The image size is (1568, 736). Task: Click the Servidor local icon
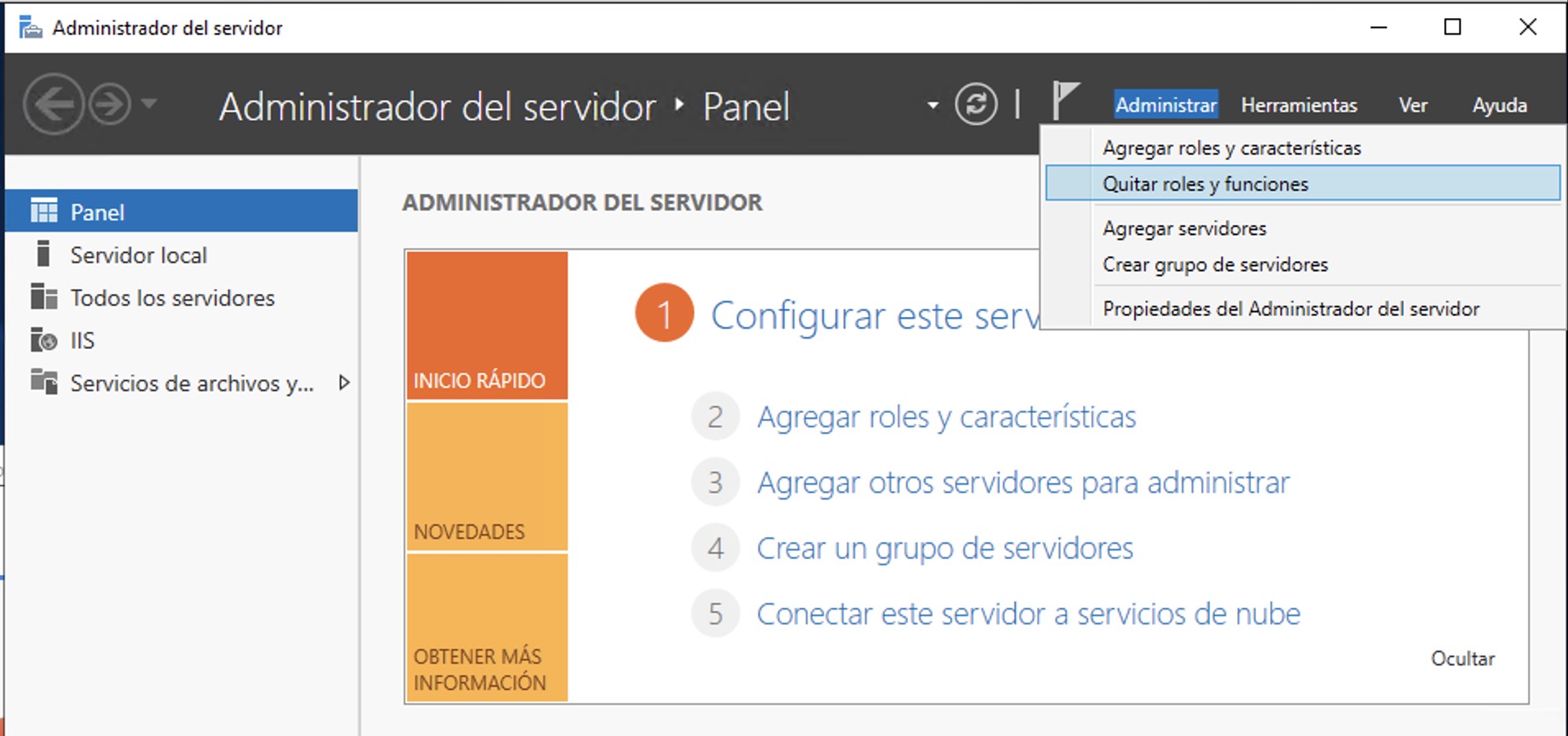click(x=44, y=254)
